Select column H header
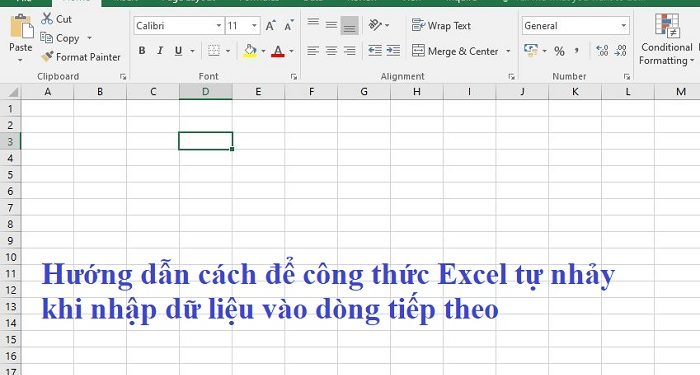 point(417,92)
